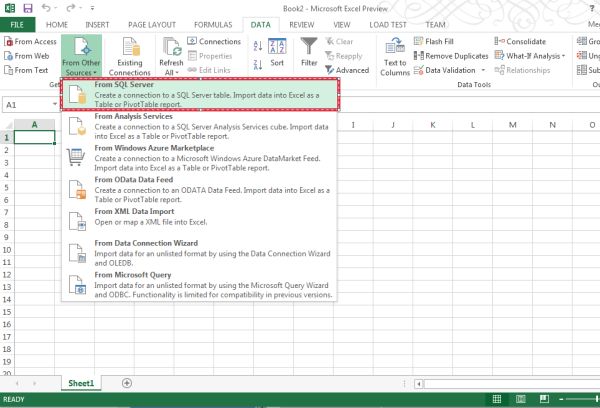Click horizontal scrollbar left arrow

pyautogui.click(x=419, y=384)
